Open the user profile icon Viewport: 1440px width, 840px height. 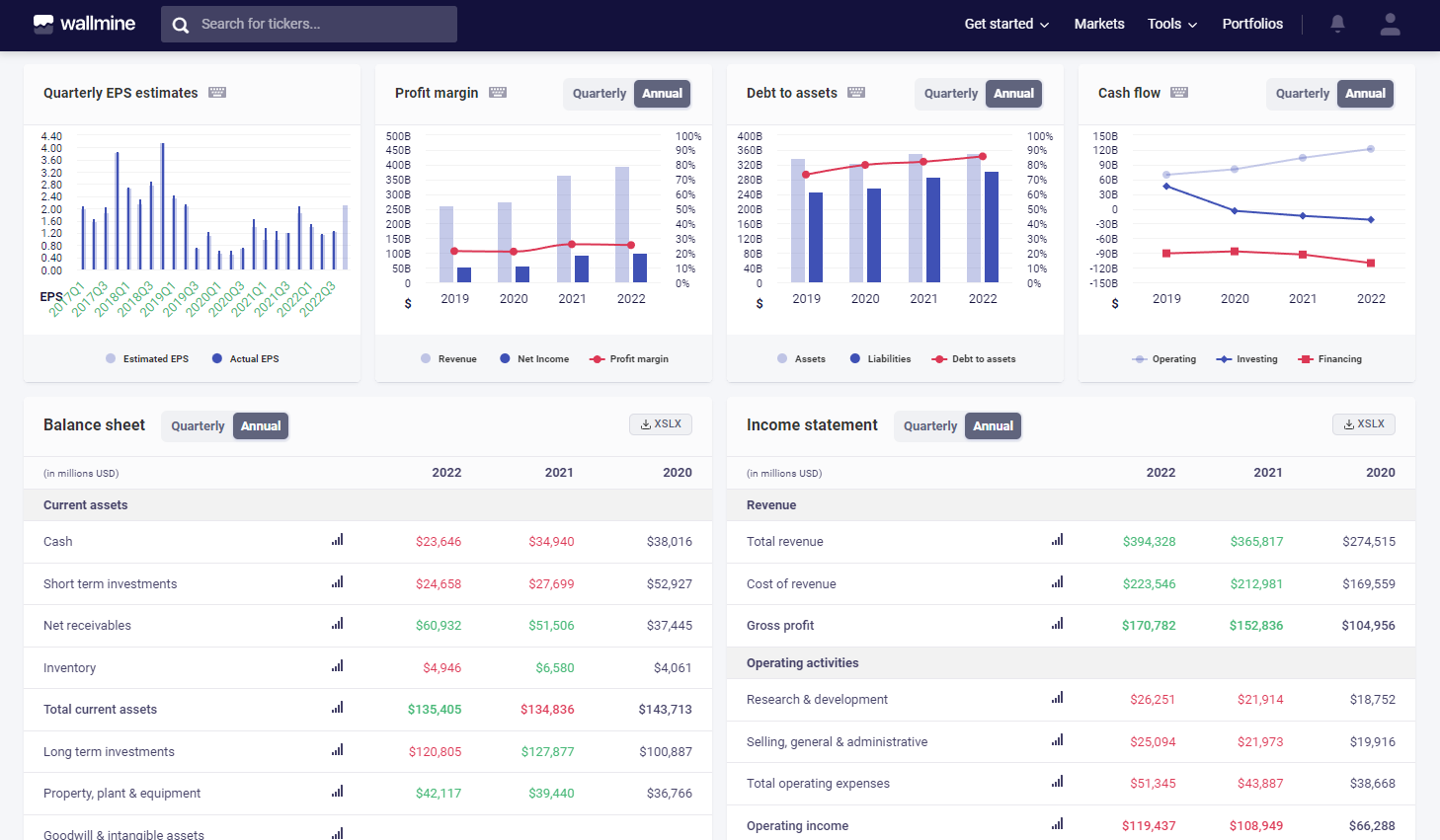click(1390, 24)
